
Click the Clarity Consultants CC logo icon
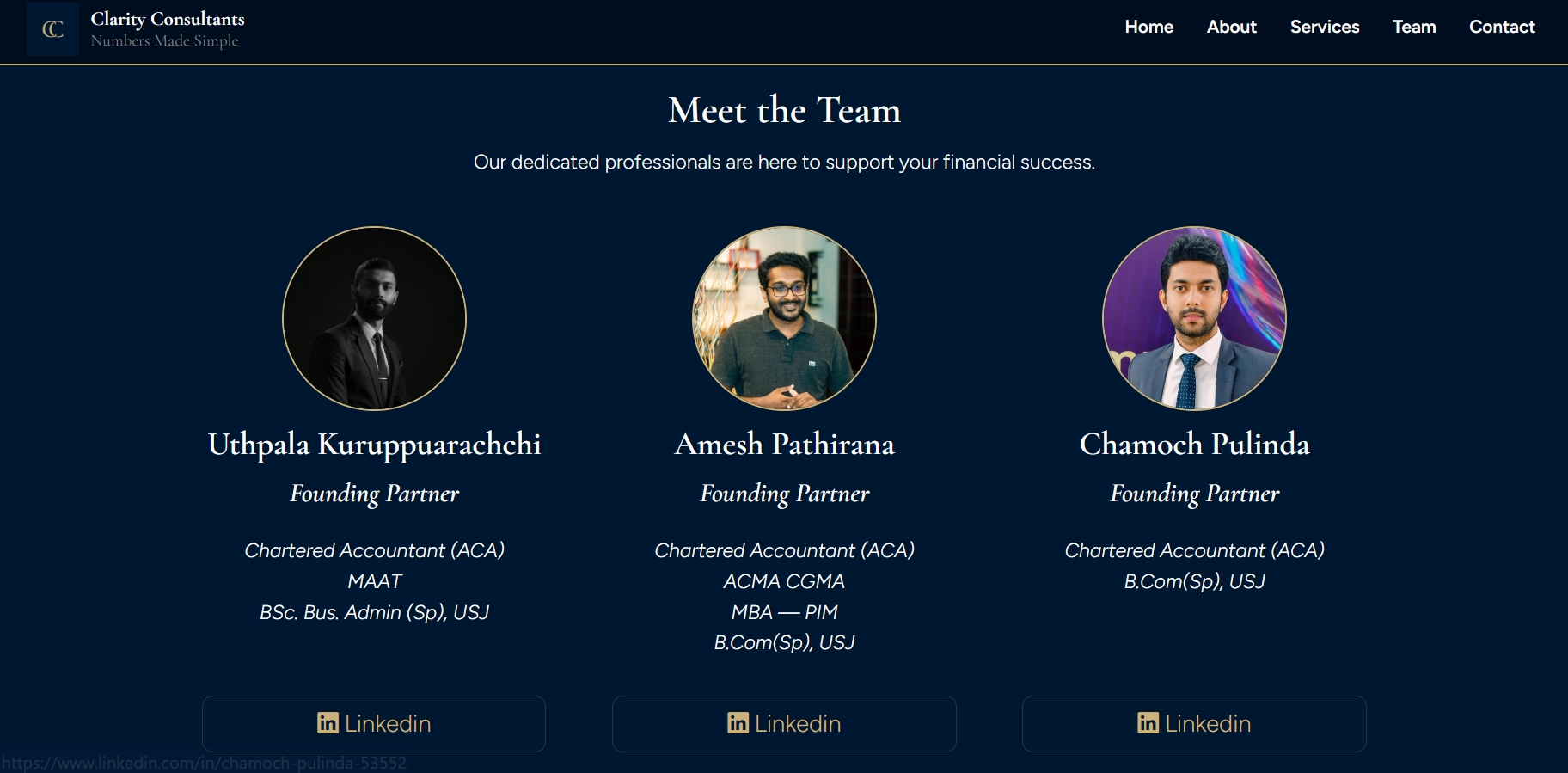click(52, 28)
